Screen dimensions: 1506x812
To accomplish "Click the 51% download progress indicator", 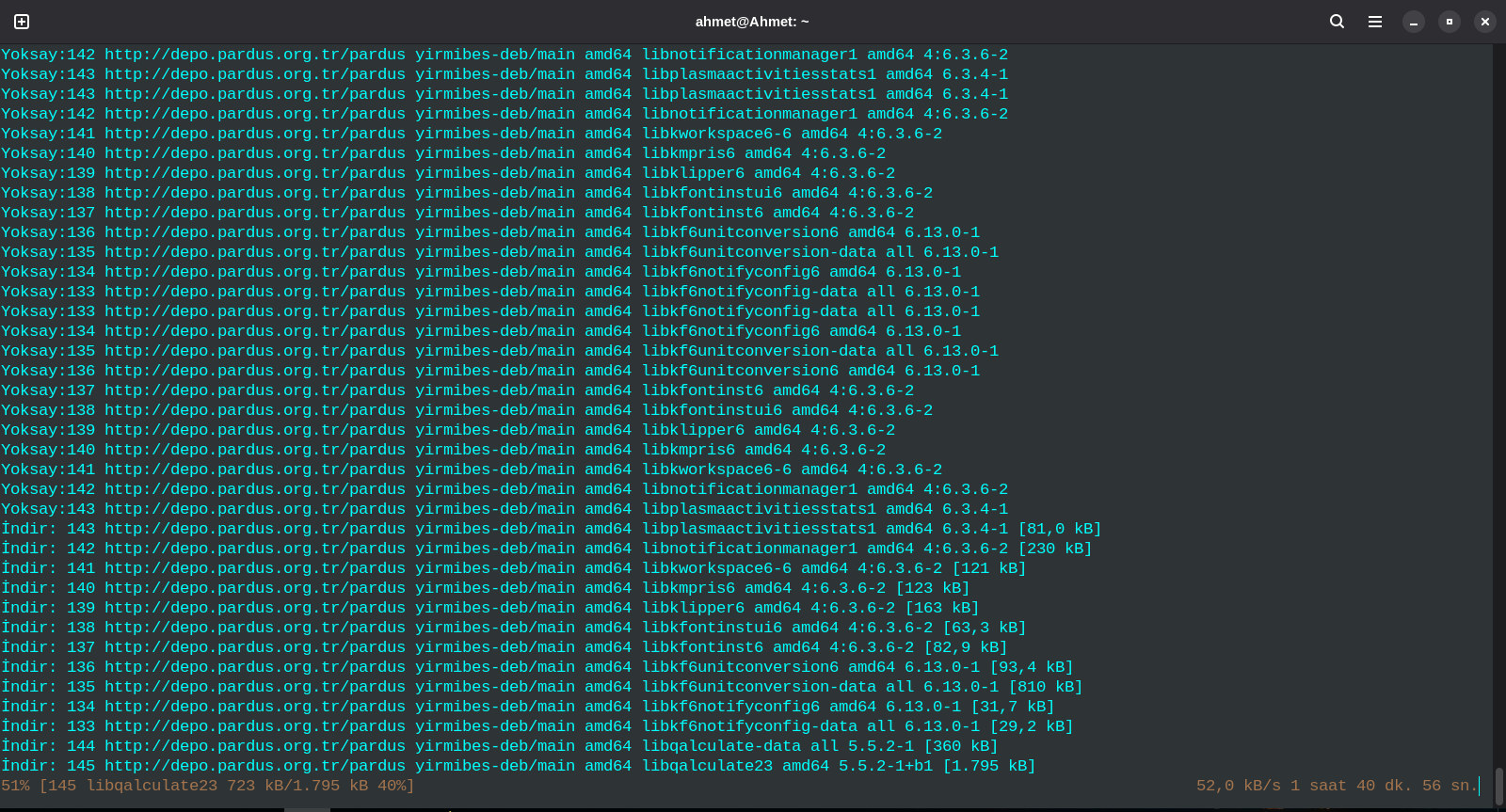I will coord(15,786).
